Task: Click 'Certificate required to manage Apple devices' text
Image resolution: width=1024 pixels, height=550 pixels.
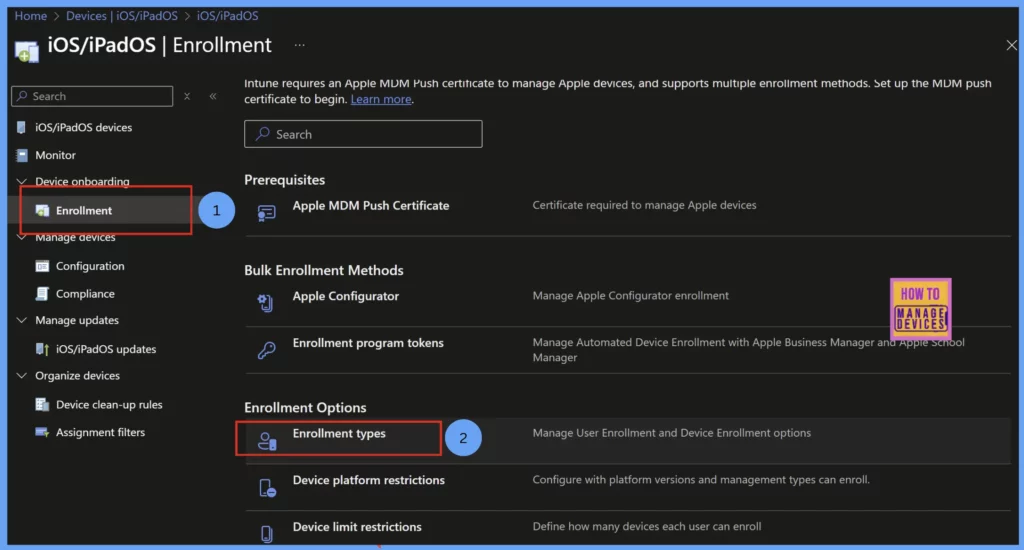Action: [x=644, y=205]
